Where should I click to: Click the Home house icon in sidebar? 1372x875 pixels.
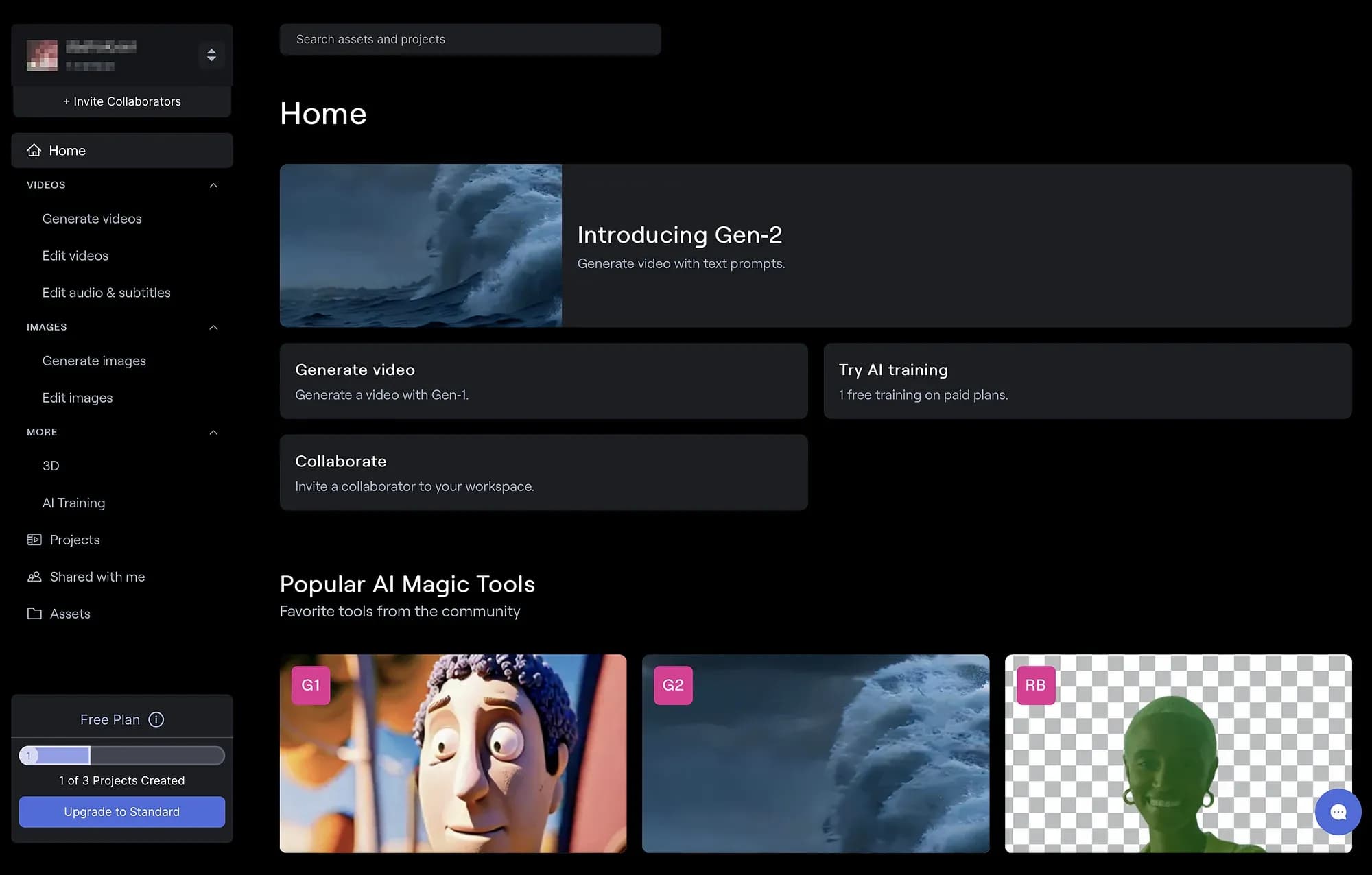click(34, 150)
